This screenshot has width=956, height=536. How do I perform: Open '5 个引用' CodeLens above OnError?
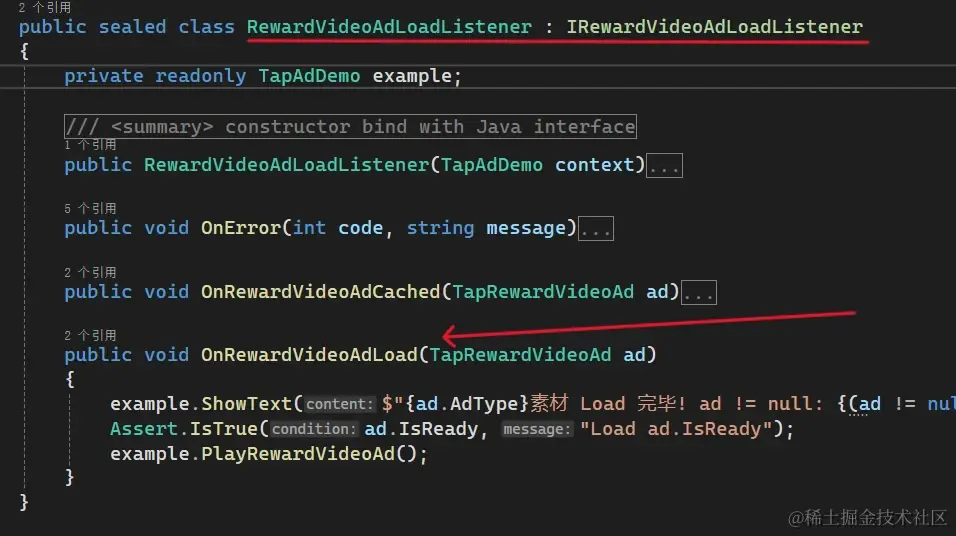pos(90,209)
